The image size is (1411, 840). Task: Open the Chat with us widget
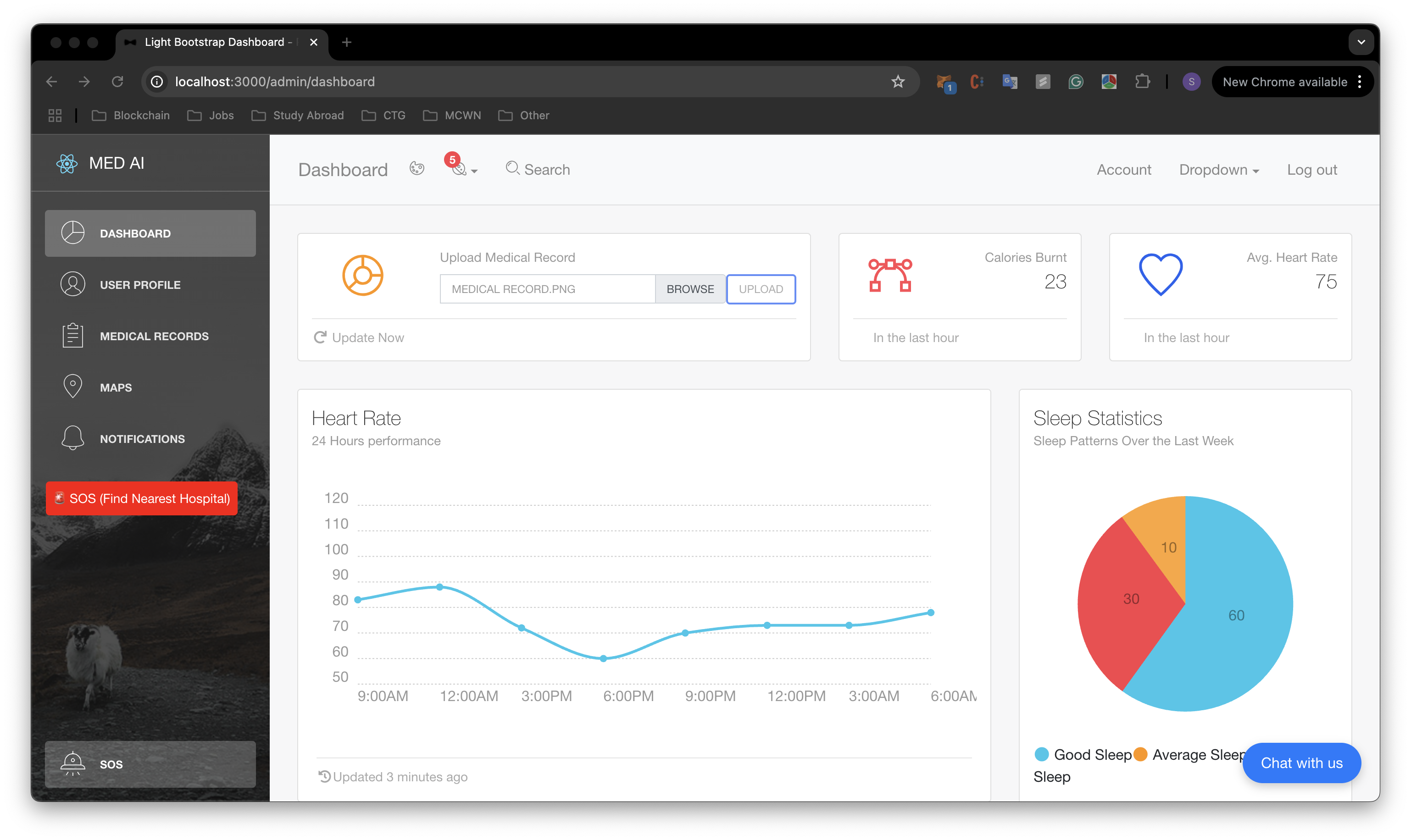pos(1301,763)
